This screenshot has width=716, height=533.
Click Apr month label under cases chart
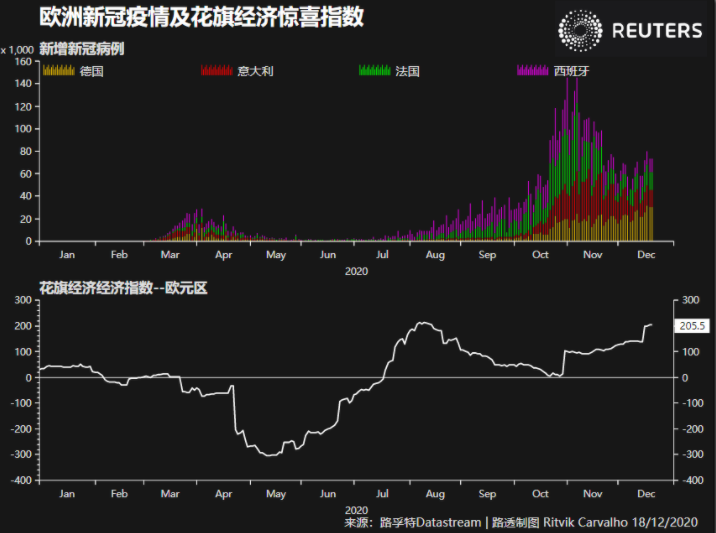click(x=224, y=255)
